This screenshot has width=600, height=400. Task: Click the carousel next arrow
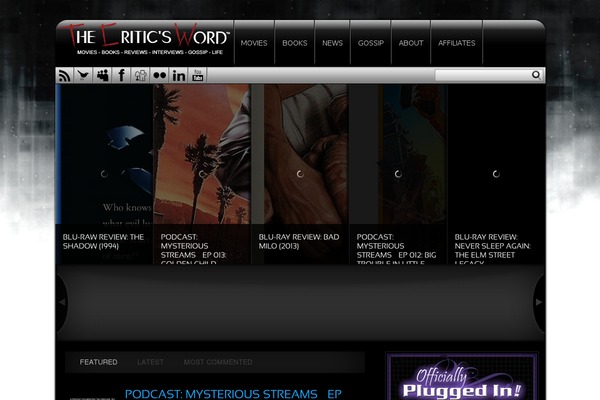point(539,302)
